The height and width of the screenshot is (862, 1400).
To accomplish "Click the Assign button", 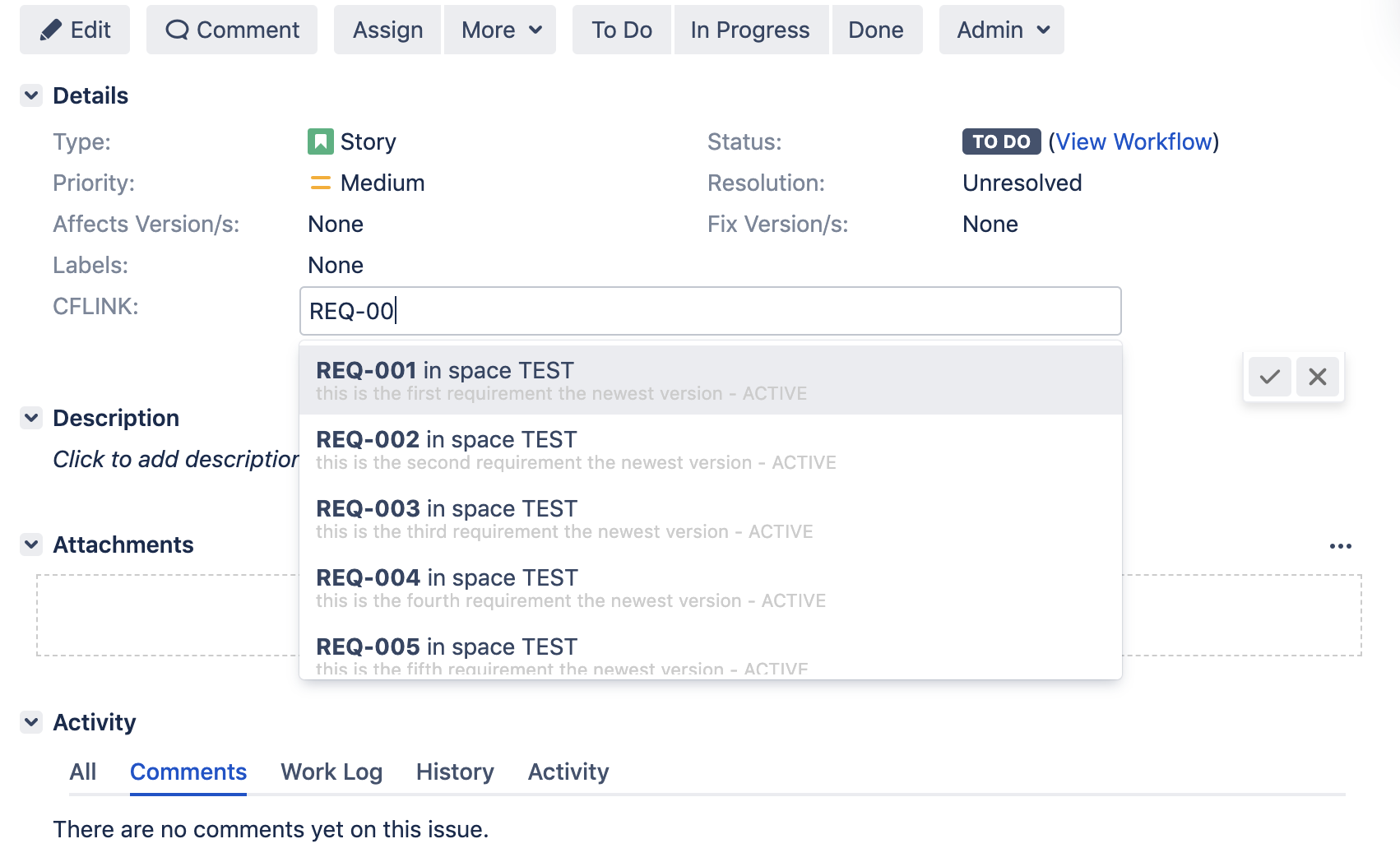I will coord(387,29).
